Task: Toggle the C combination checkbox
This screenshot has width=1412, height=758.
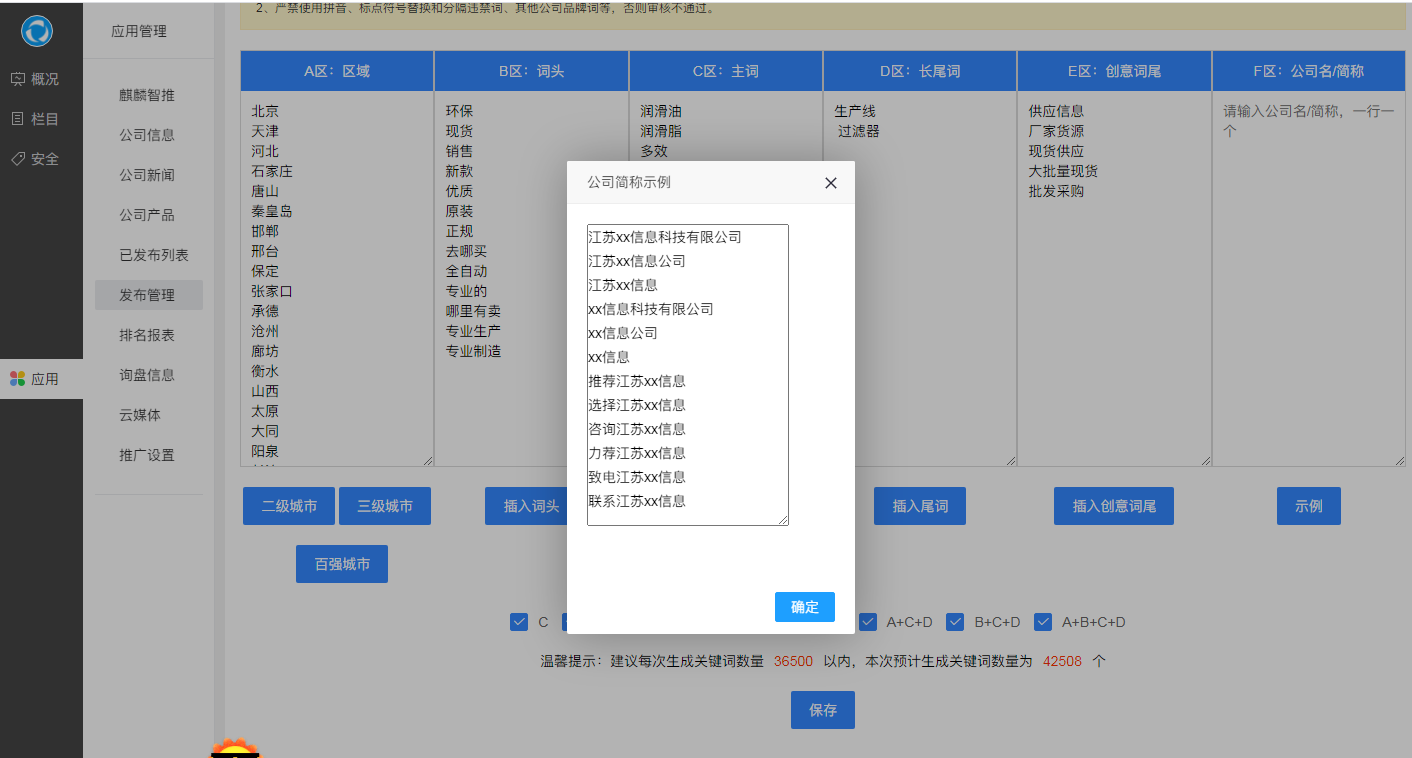Action: click(519, 622)
